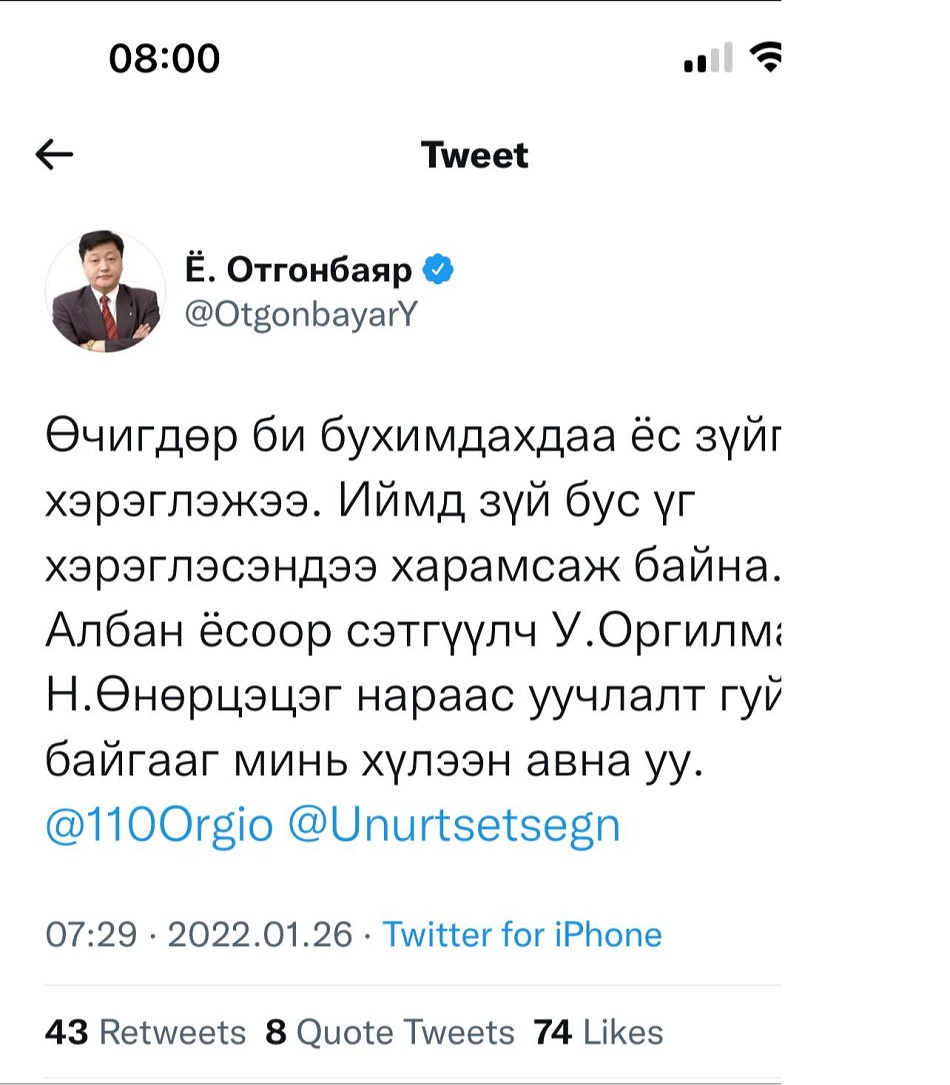Image resolution: width=950 pixels, height=1085 pixels.
Task: See the 74 Likes list
Action: [598, 1031]
